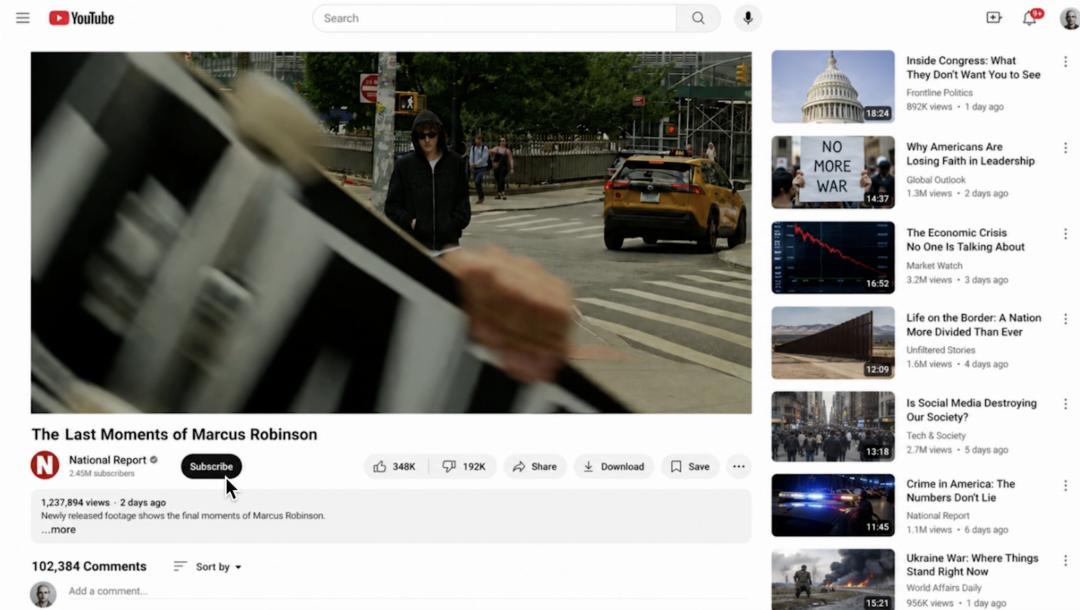The height and width of the screenshot is (610, 1080).
Task: Open the National Report channel avatar
Action: coord(45,465)
